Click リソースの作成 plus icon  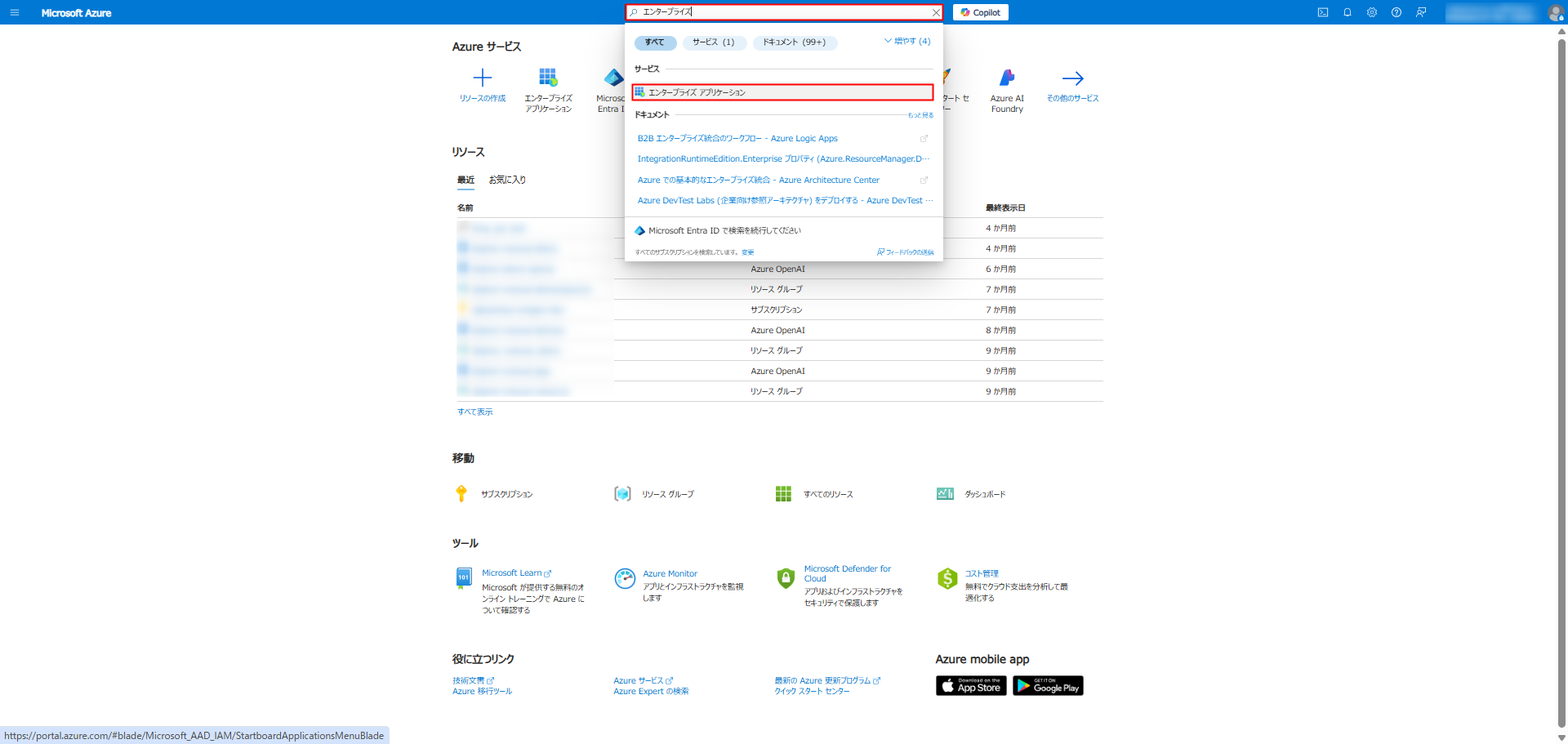(483, 78)
